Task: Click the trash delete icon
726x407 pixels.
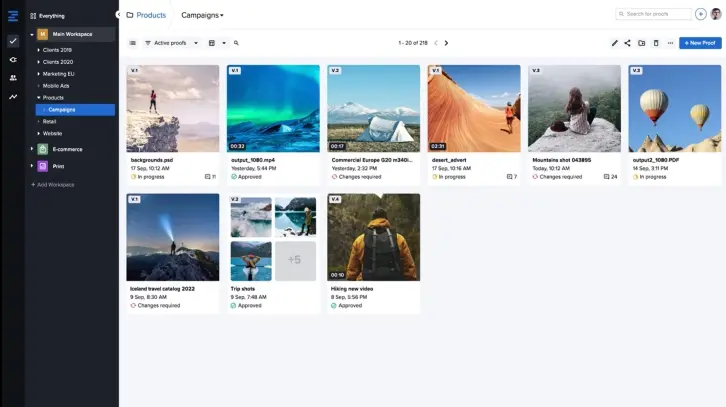Action: click(x=656, y=43)
